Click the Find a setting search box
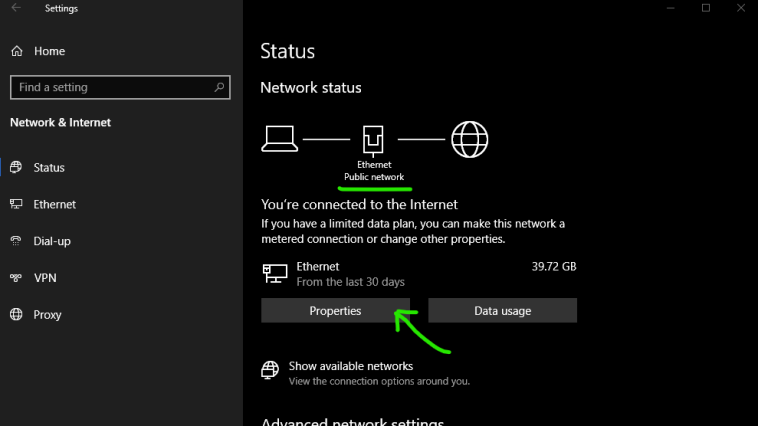 [120, 87]
